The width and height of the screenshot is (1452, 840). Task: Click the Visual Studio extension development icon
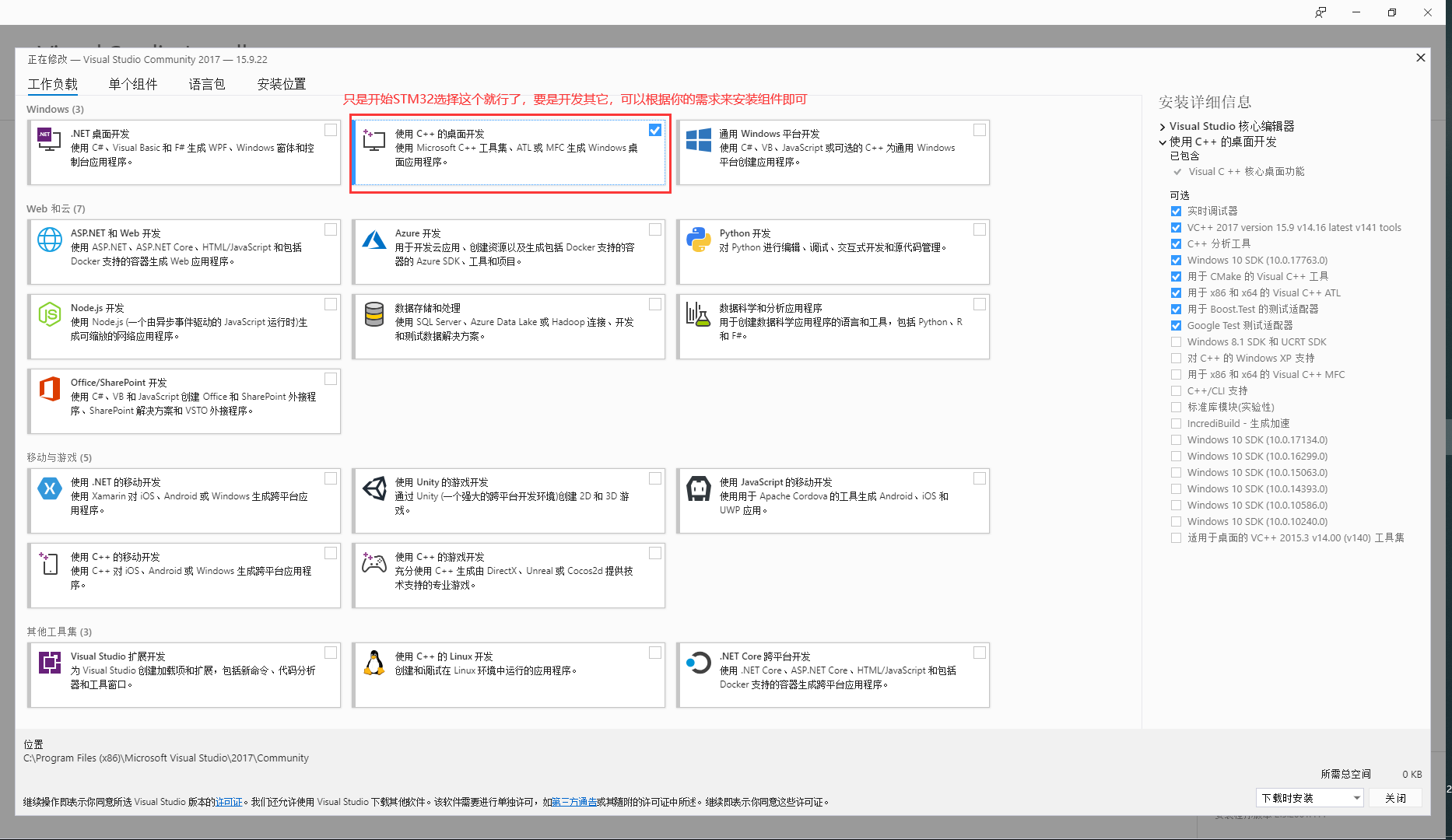(x=50, y=662)
